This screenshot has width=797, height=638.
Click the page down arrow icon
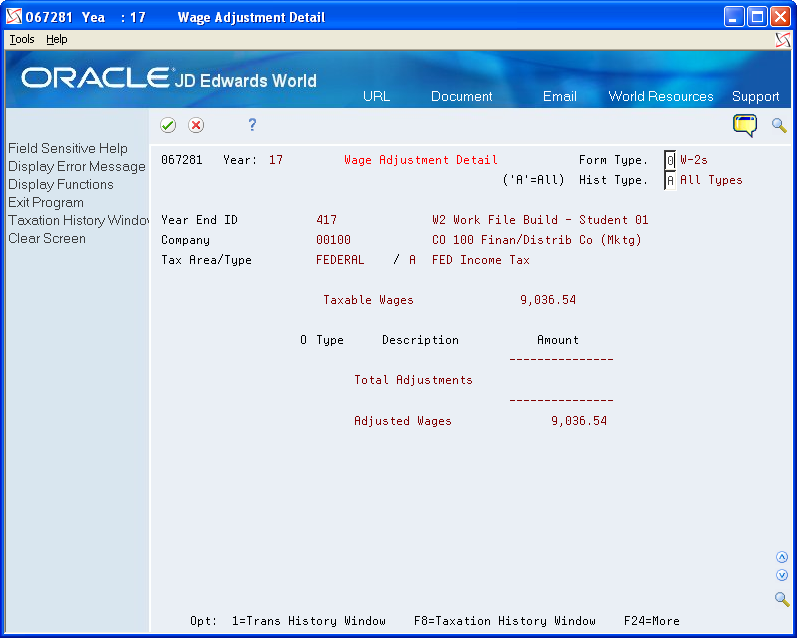point(782,575)
